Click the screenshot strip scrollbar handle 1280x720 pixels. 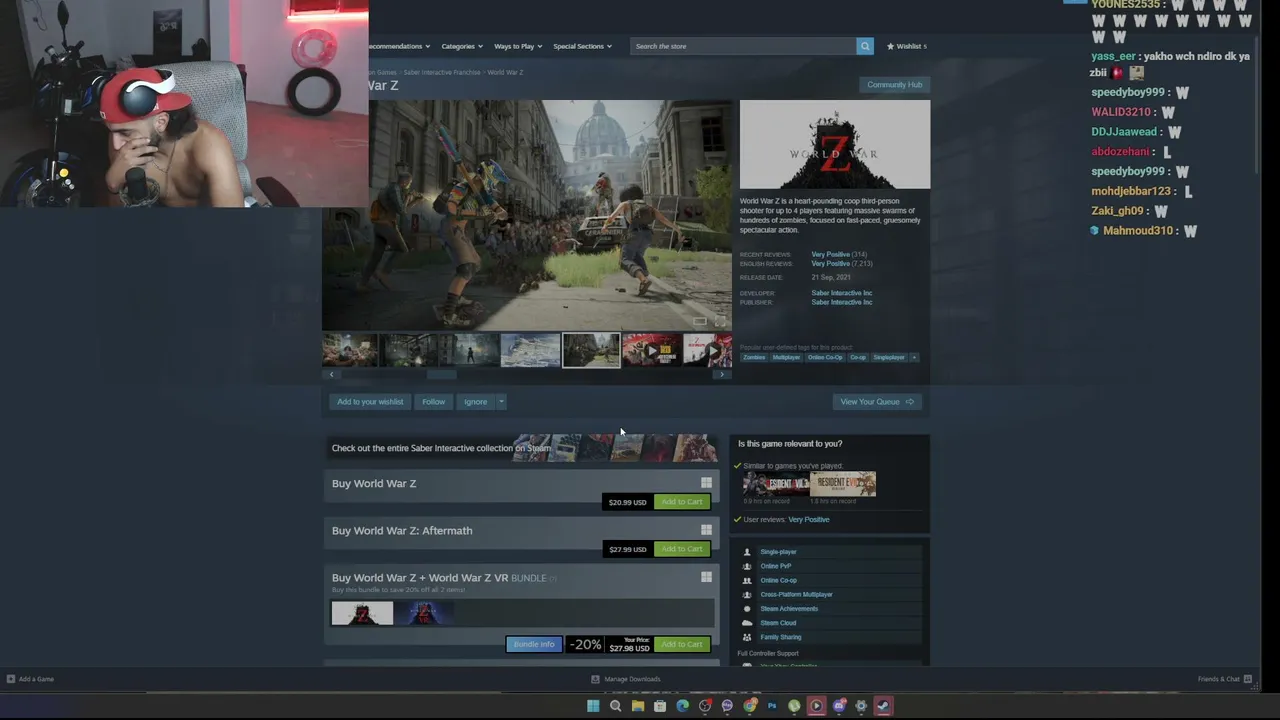point(442,375)
